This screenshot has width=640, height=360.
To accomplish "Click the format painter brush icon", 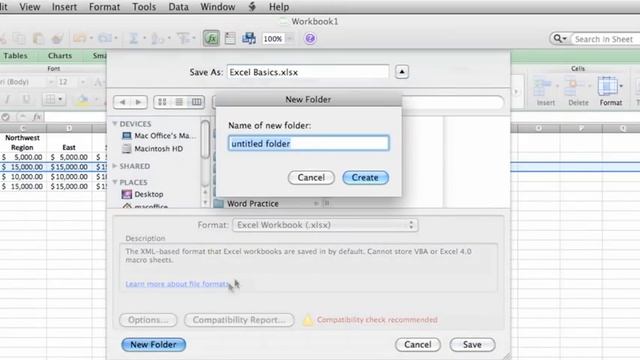I will click(57, 39).
